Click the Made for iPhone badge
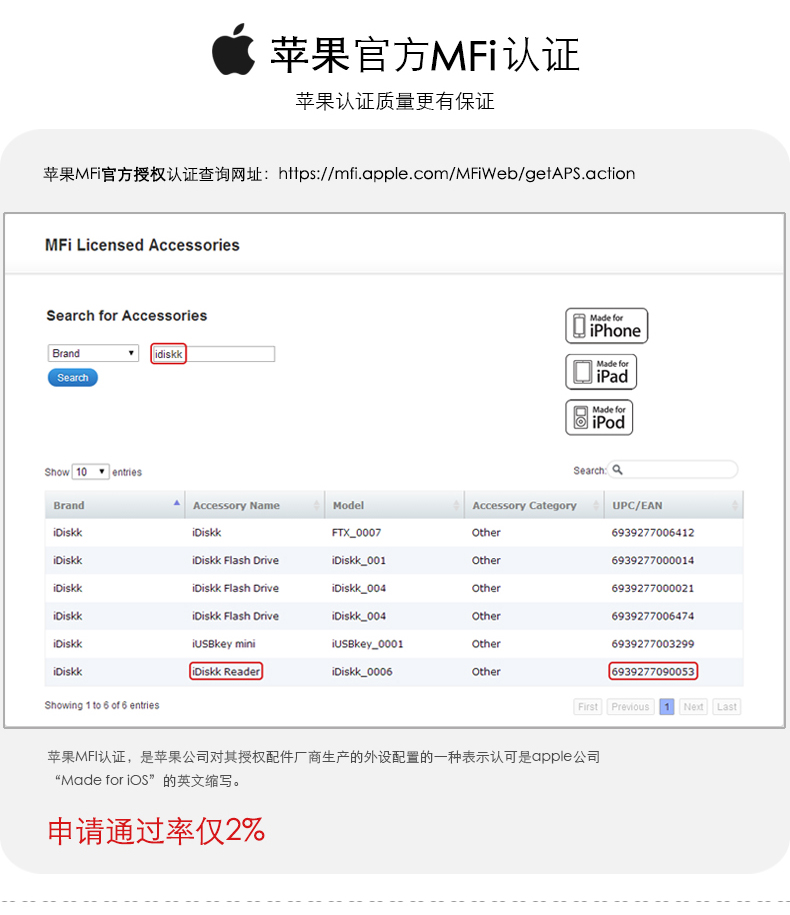Viewport: 790px width, 915px height. (606, 326)
